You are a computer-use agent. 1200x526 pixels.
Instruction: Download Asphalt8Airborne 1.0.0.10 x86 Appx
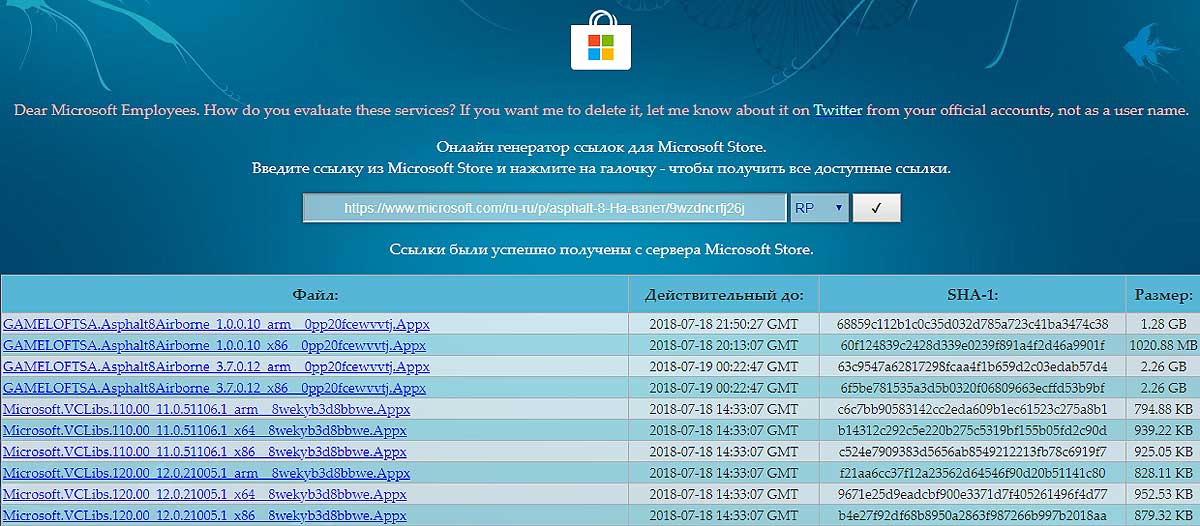214,345
